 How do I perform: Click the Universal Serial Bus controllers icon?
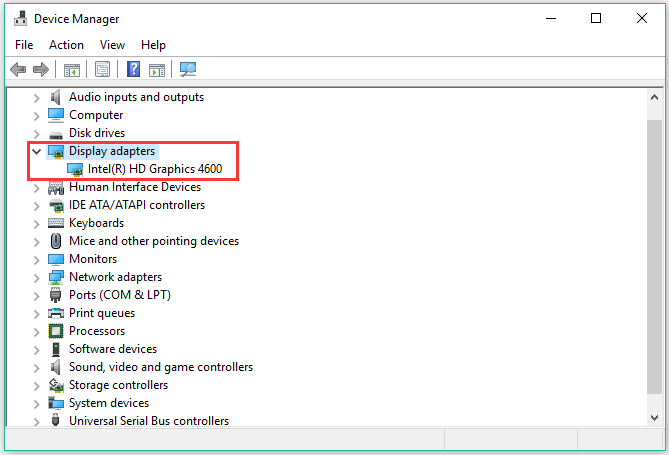tap(55, 420)
